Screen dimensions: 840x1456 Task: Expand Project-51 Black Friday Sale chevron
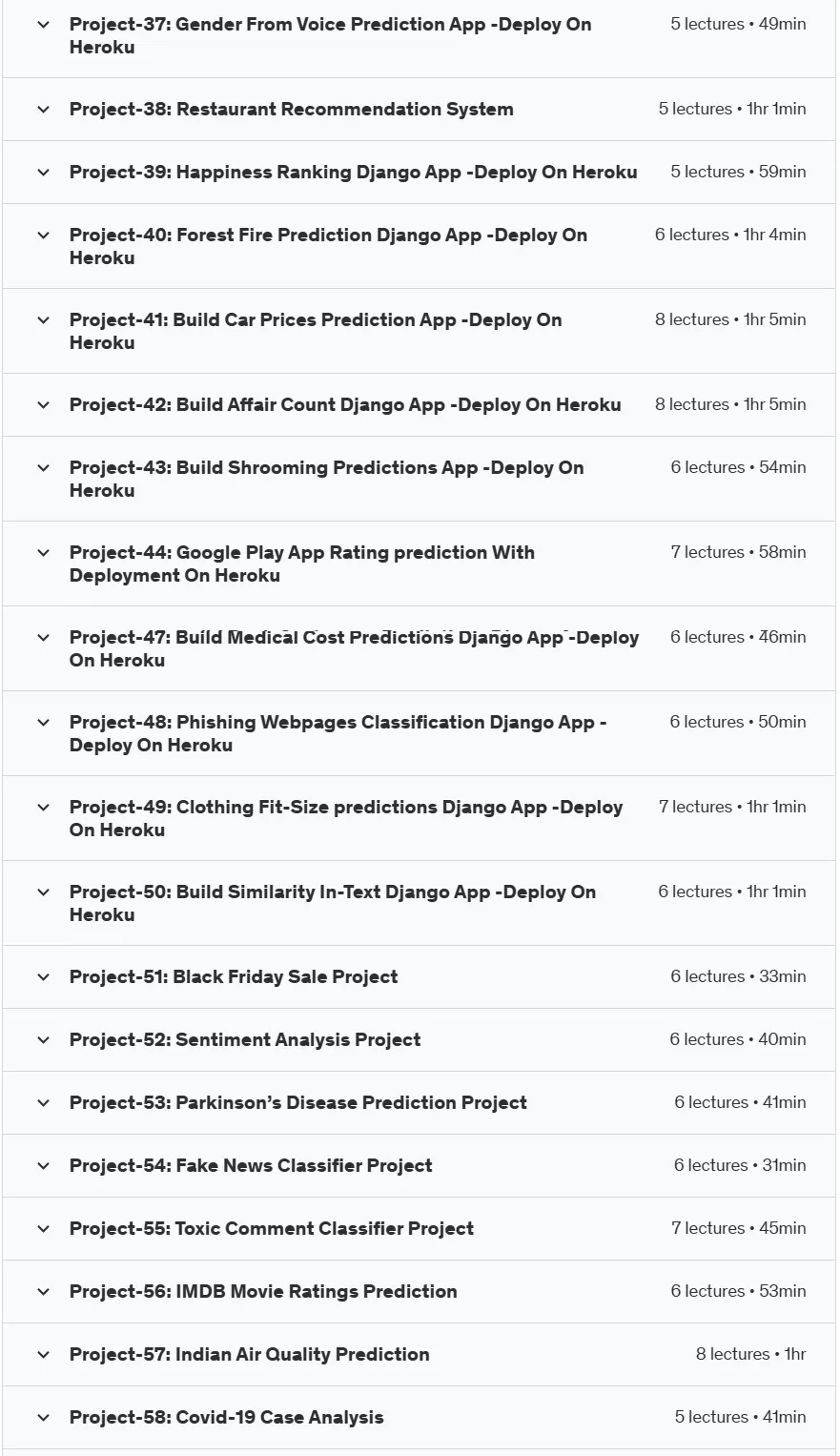tap(43, 977)
